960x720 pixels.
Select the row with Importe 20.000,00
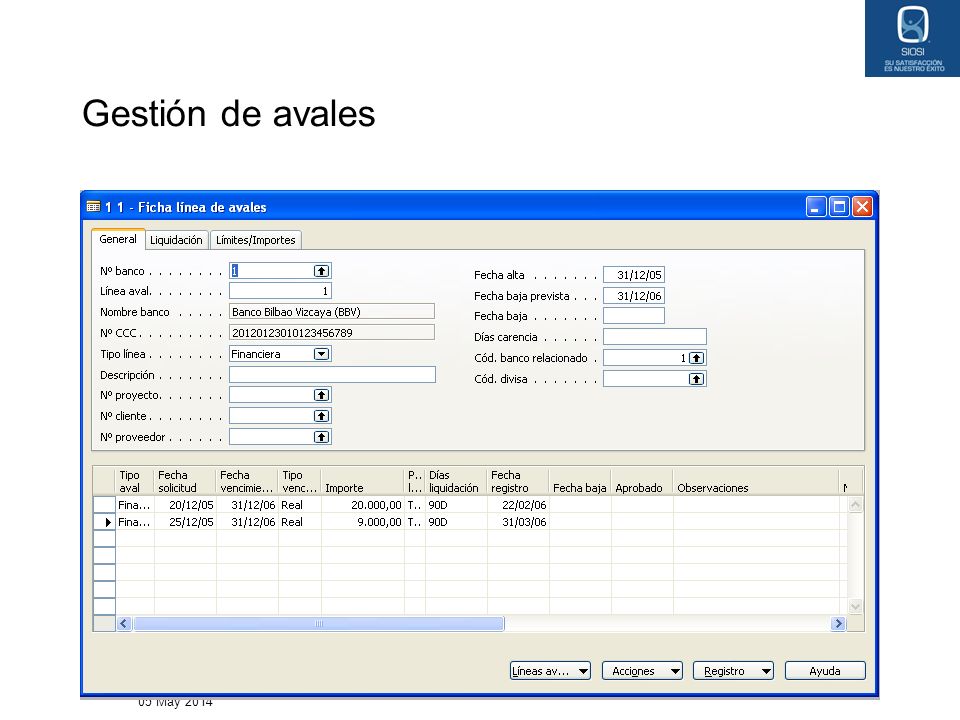(470, 505)
